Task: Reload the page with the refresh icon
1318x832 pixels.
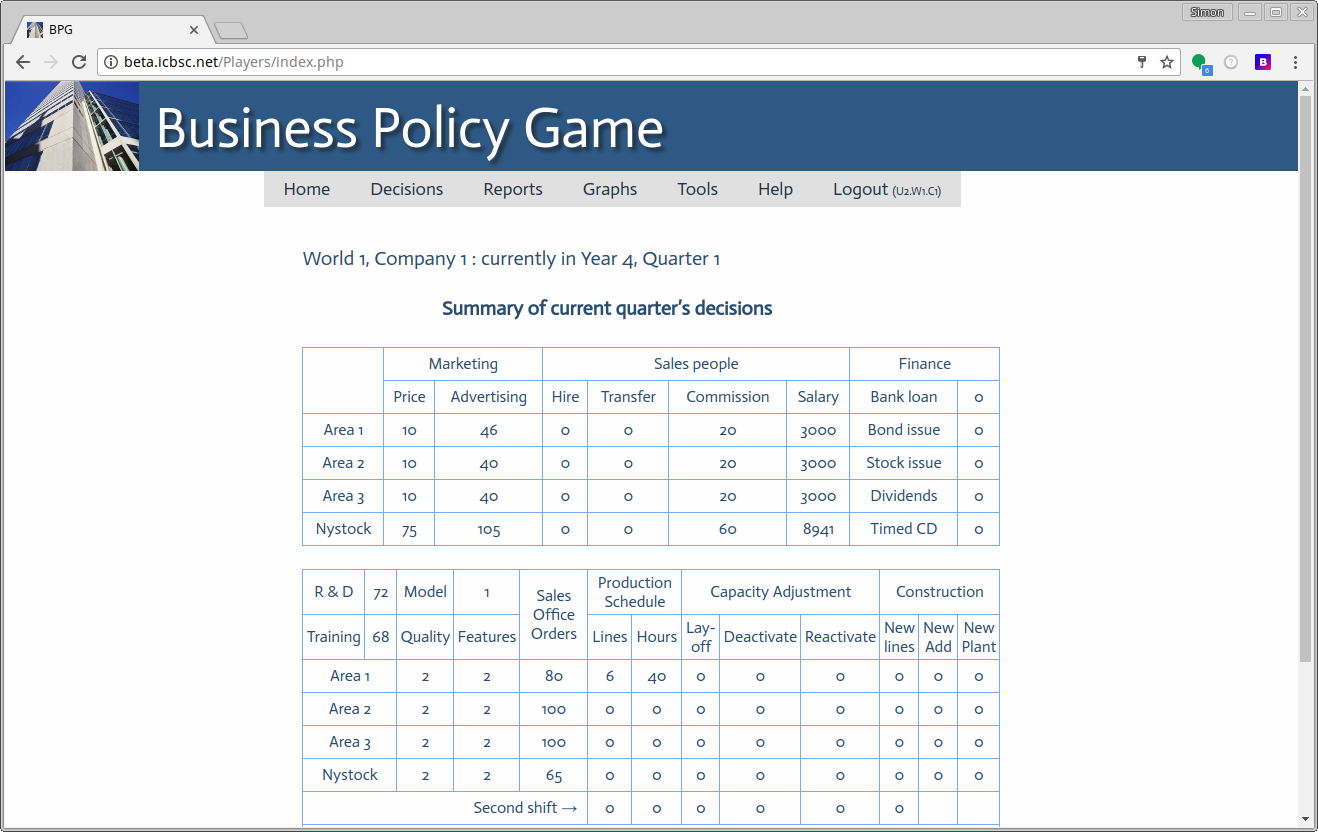Action: pyautogui.click(x=79, y=62)
